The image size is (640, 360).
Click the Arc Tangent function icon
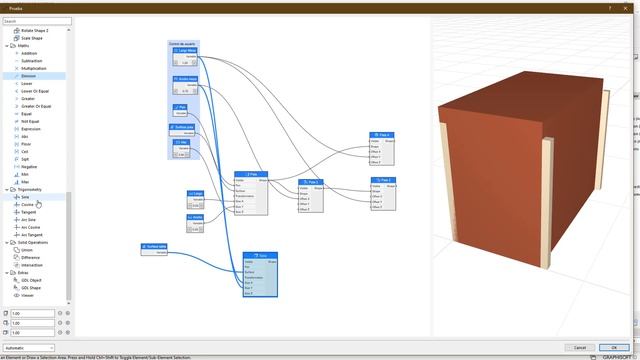(x=17, y=235)
